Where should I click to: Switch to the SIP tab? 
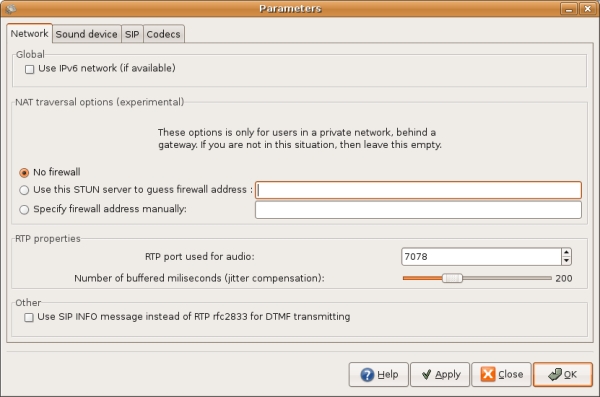(132, 34)
